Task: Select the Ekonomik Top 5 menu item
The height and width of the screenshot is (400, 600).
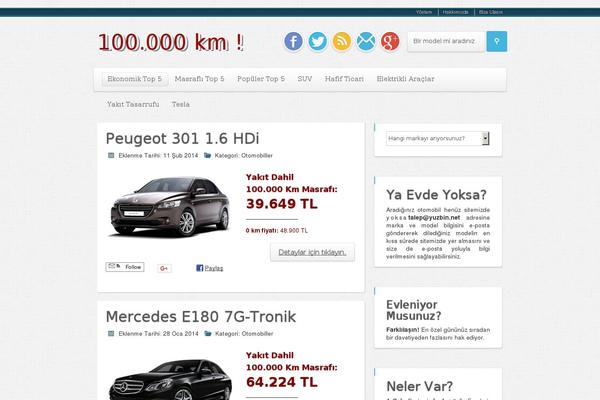Action: pos(135,79)
